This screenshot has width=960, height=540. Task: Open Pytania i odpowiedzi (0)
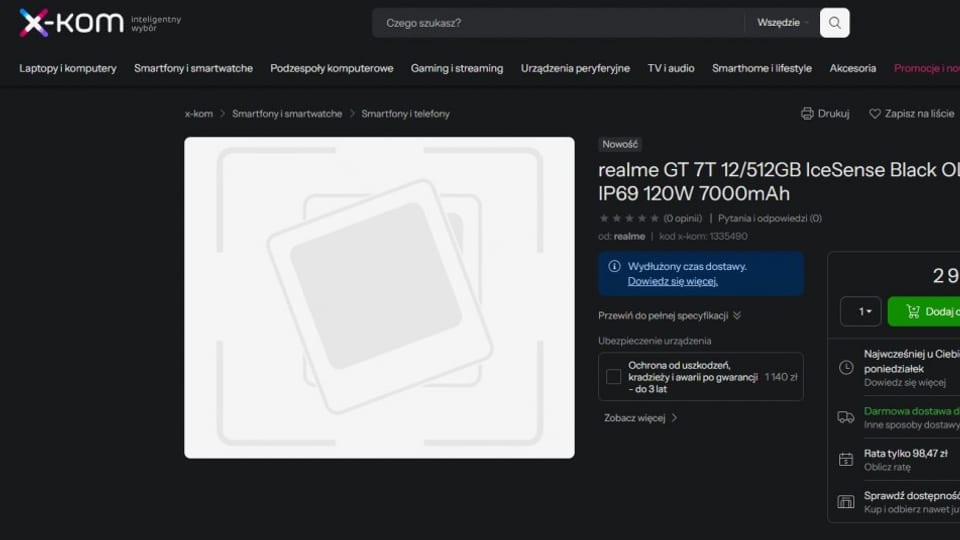770,218
